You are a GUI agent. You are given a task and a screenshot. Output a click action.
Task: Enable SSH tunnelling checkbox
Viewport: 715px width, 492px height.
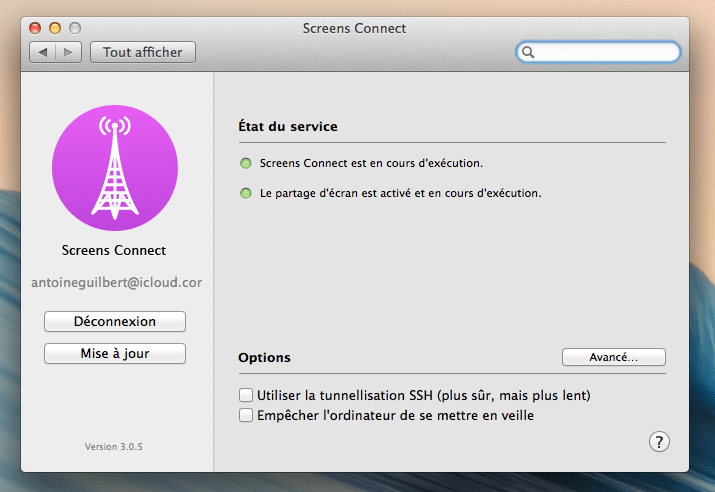point(246,395)
